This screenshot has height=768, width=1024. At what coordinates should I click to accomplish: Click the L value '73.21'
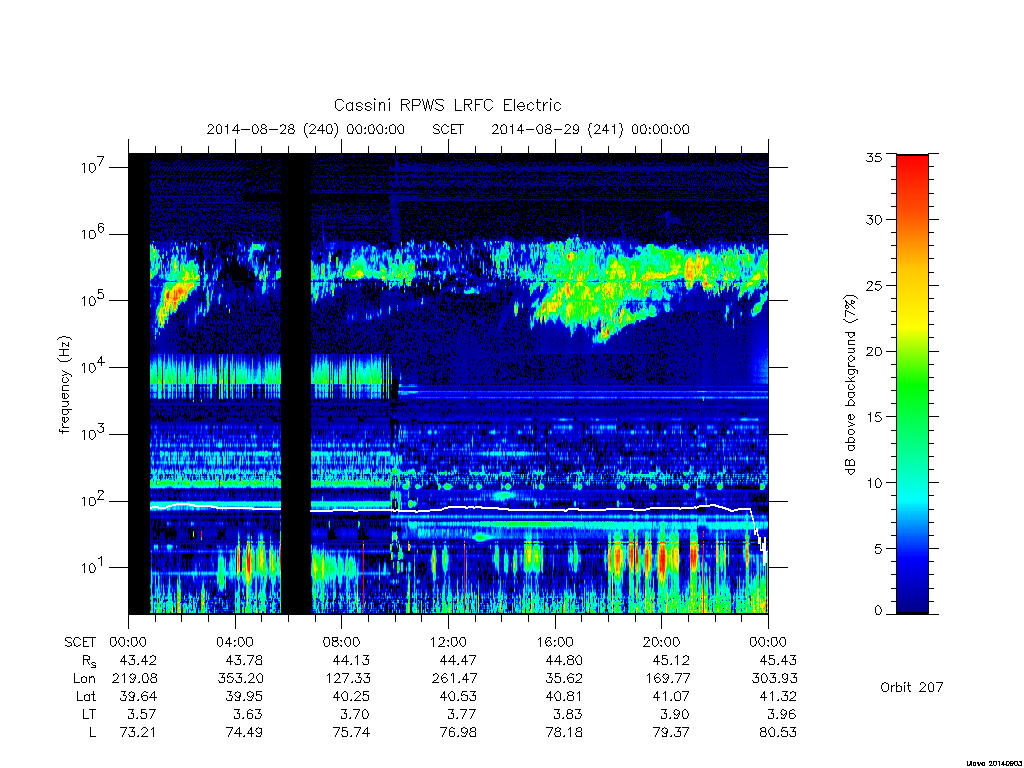(138, 733)
